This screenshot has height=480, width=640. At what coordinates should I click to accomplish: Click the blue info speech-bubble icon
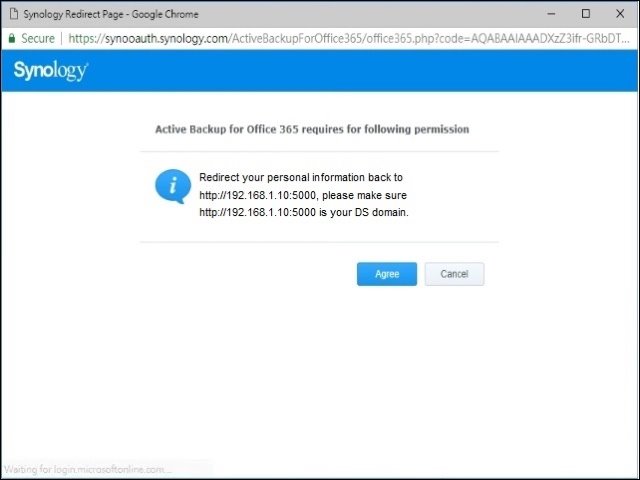coord(172,186)
